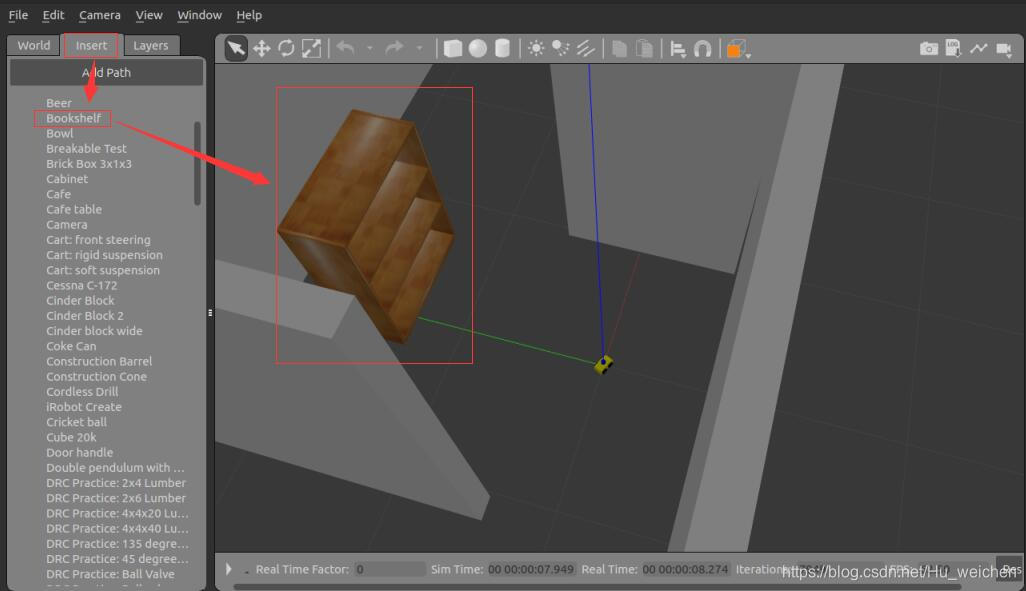Select Brick Box 3x1x3 model

89,164
